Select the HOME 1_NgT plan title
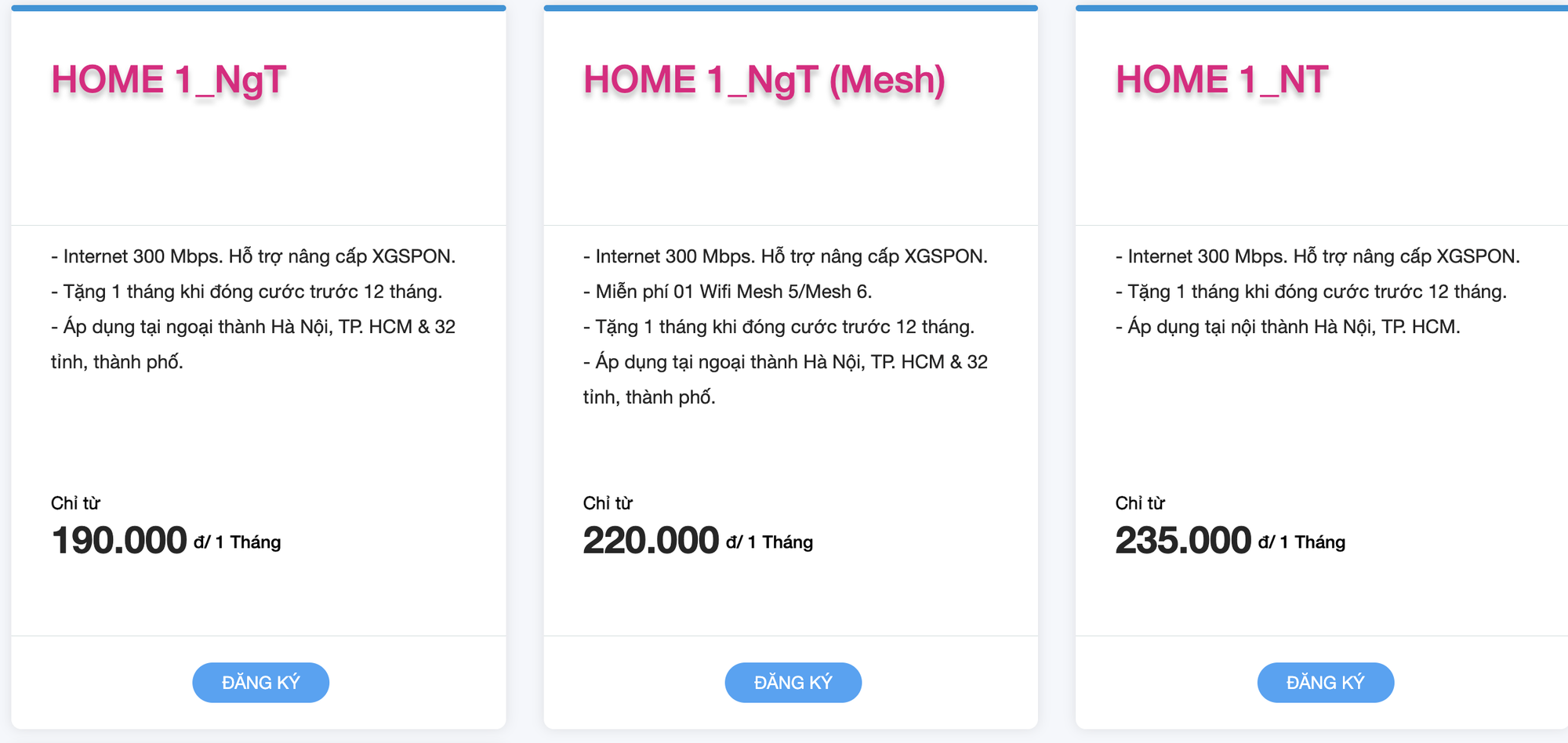1568x743 pixels. 169,78
